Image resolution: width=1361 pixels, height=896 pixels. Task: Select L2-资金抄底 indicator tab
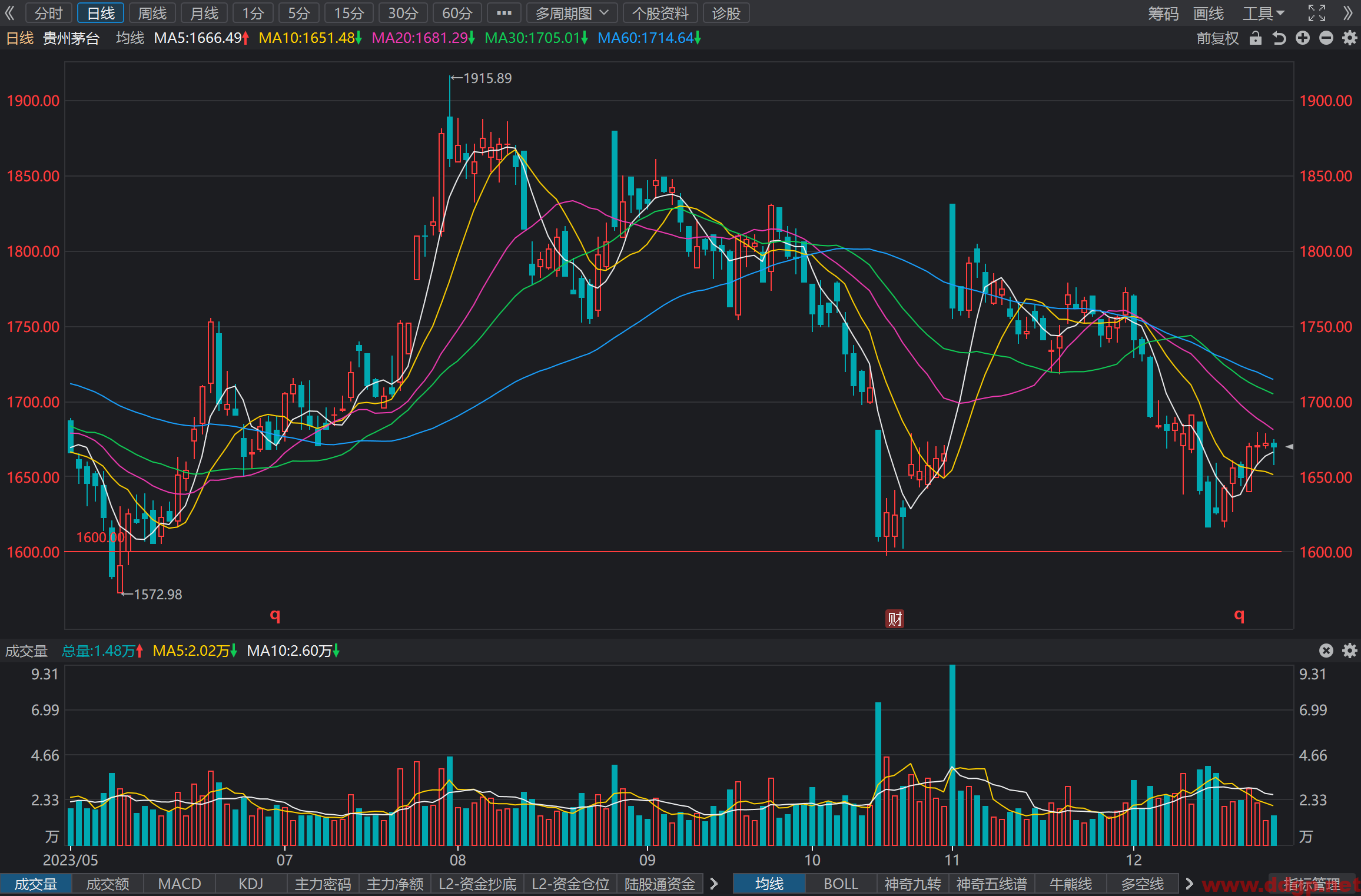coord(477,884)
